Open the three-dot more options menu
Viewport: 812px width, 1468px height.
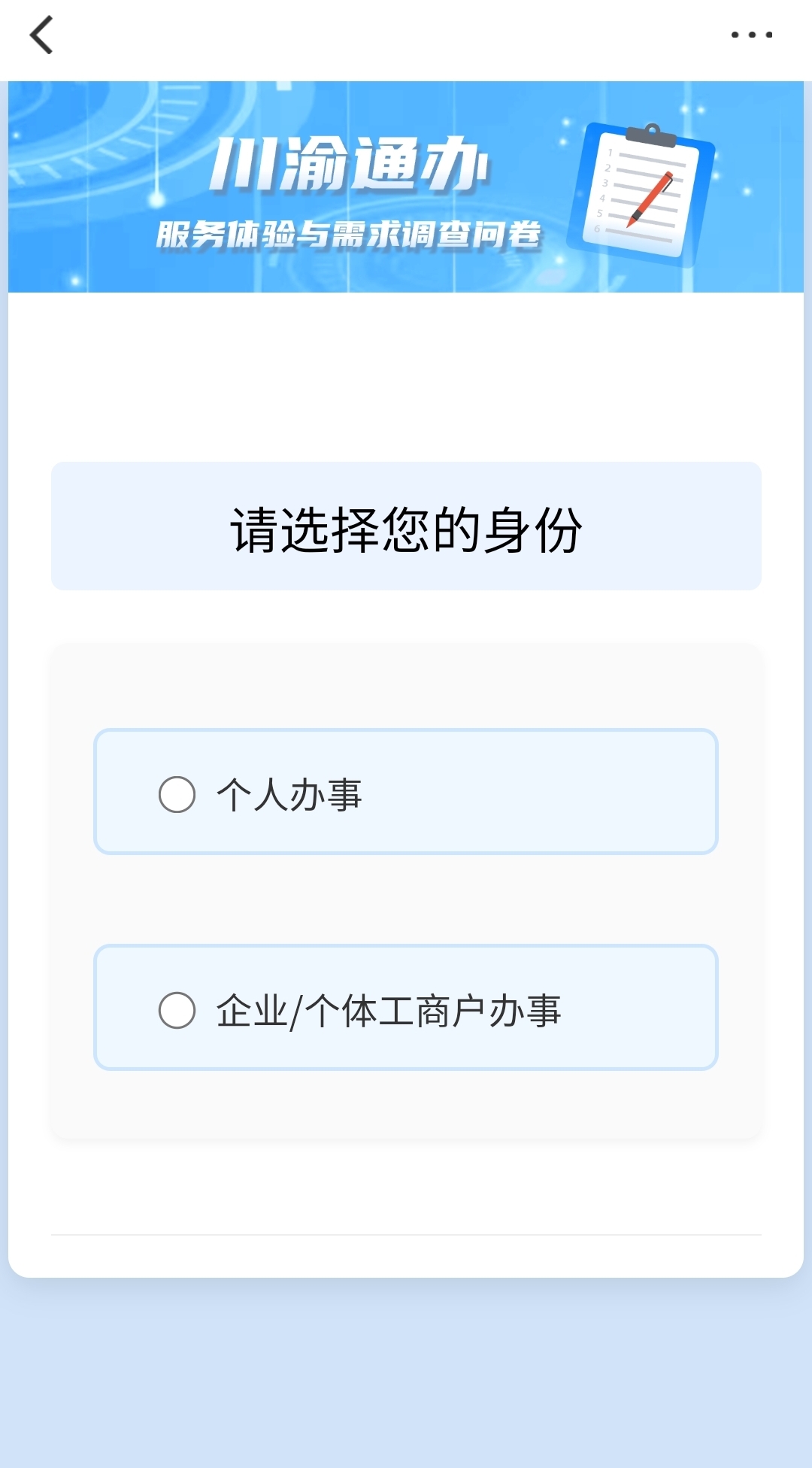[x=751, y=35]
